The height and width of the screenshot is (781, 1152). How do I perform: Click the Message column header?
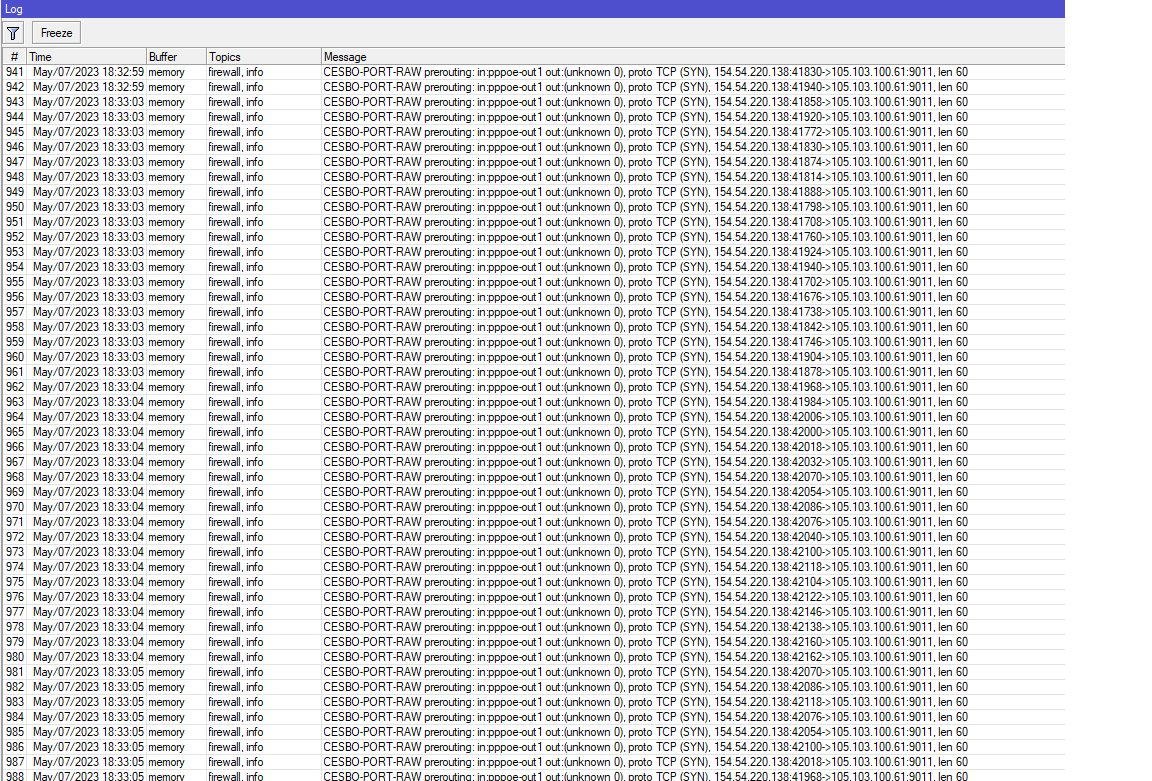coord(693,57)
